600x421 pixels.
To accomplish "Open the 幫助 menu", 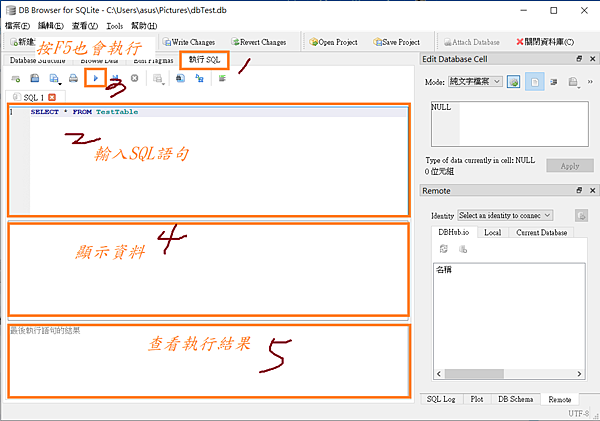I will (x=144, y=26).
